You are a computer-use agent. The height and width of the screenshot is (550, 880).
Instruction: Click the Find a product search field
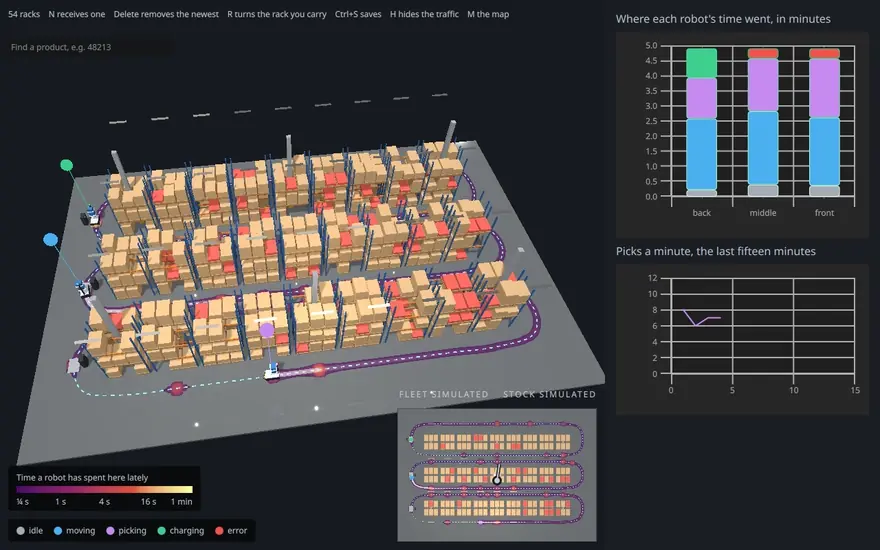(x=90, y=47)
